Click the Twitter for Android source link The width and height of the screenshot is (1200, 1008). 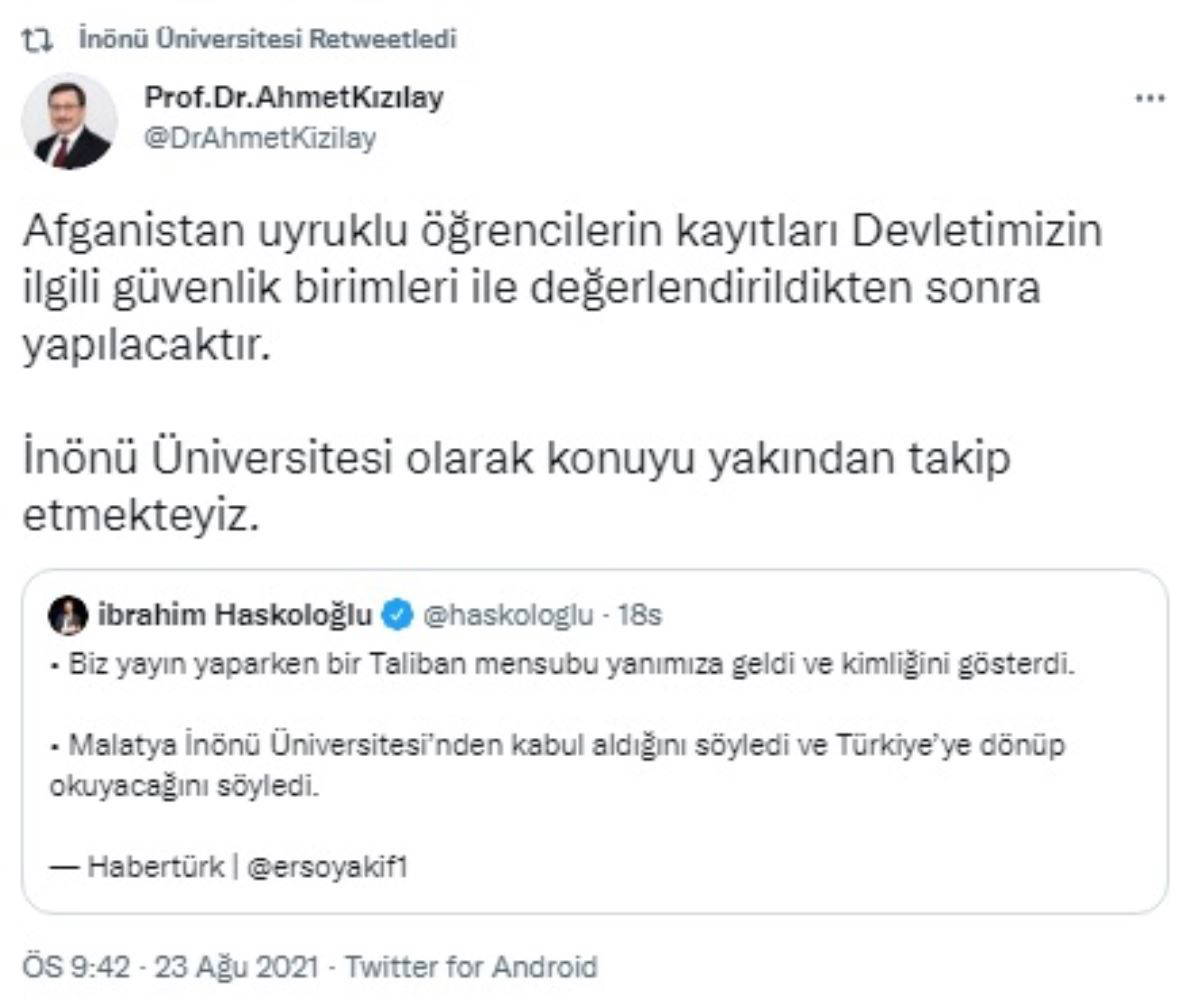[x=470, y=967]
